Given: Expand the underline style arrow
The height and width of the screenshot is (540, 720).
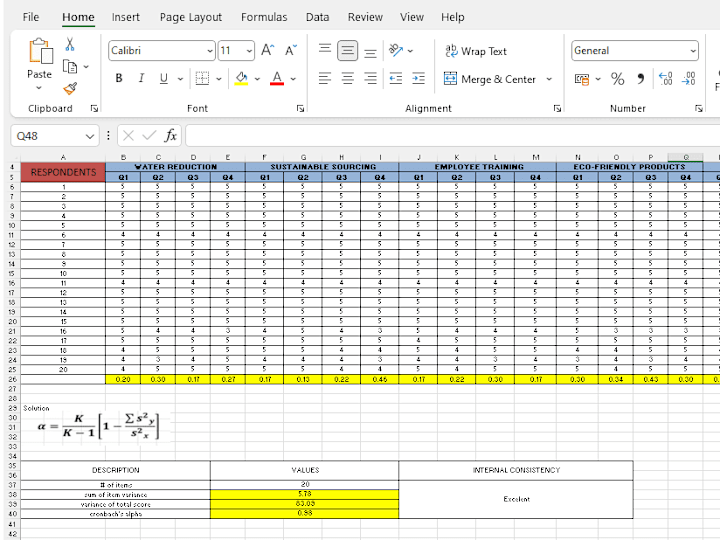Looking at the screenshot, I should (180, 79).
